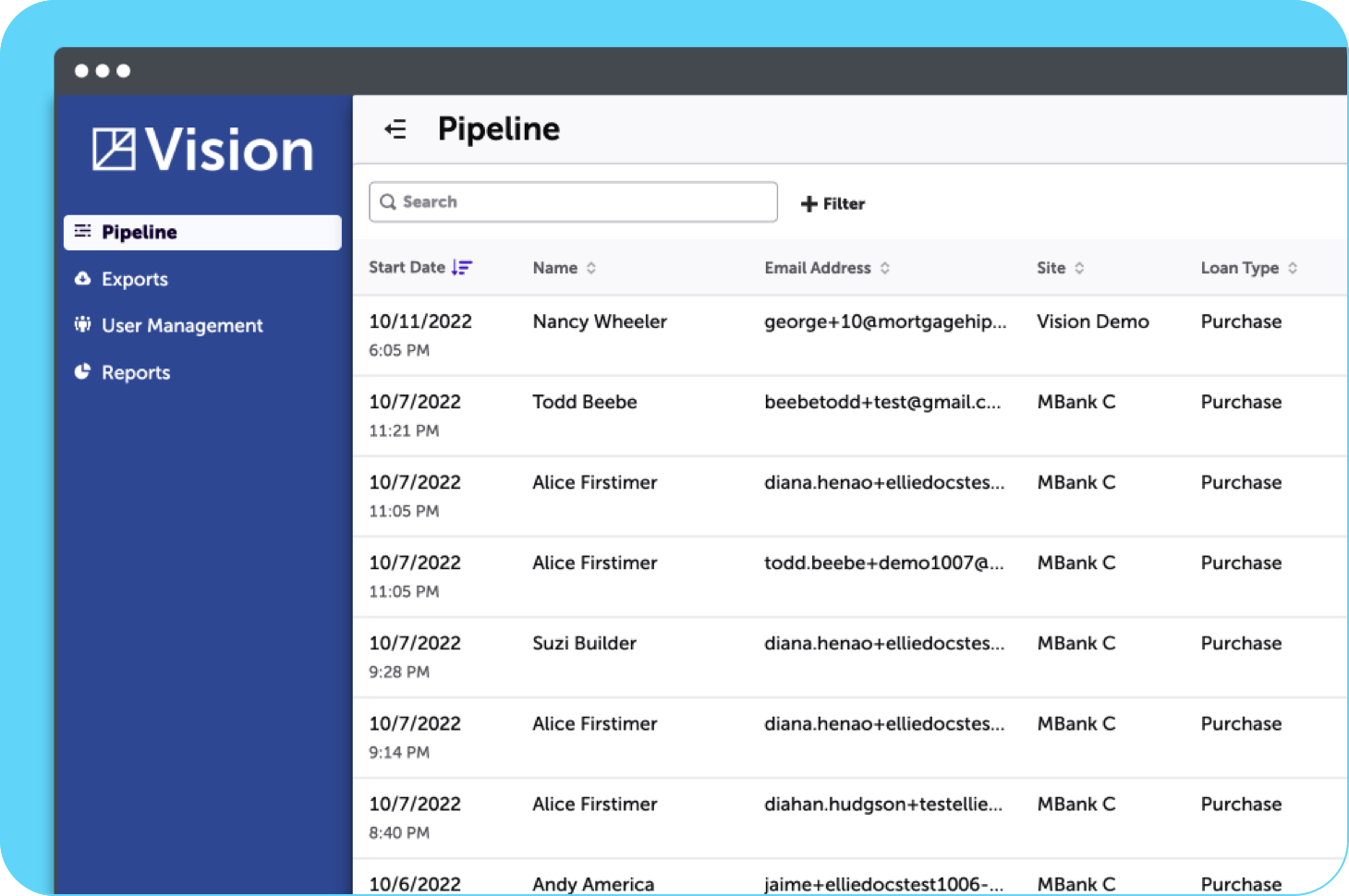The image size is (1349, 896).
Task: Click the 11:21 PM timestamp
Action: pos(404,430)
